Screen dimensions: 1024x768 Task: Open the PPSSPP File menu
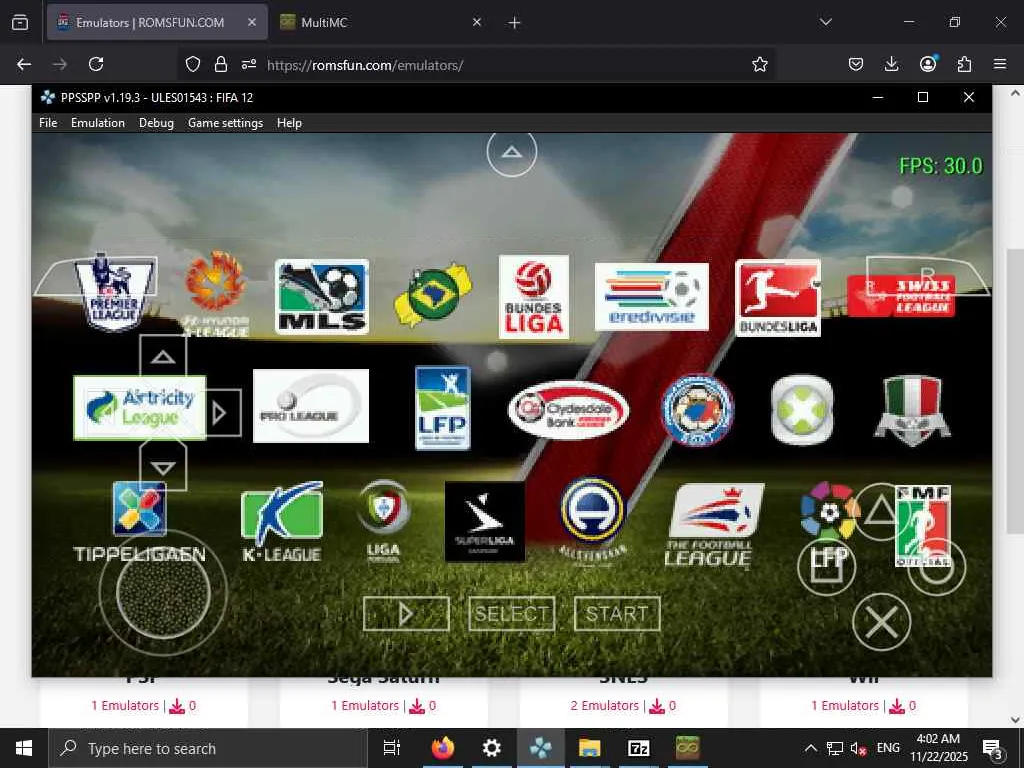[48, 123]
